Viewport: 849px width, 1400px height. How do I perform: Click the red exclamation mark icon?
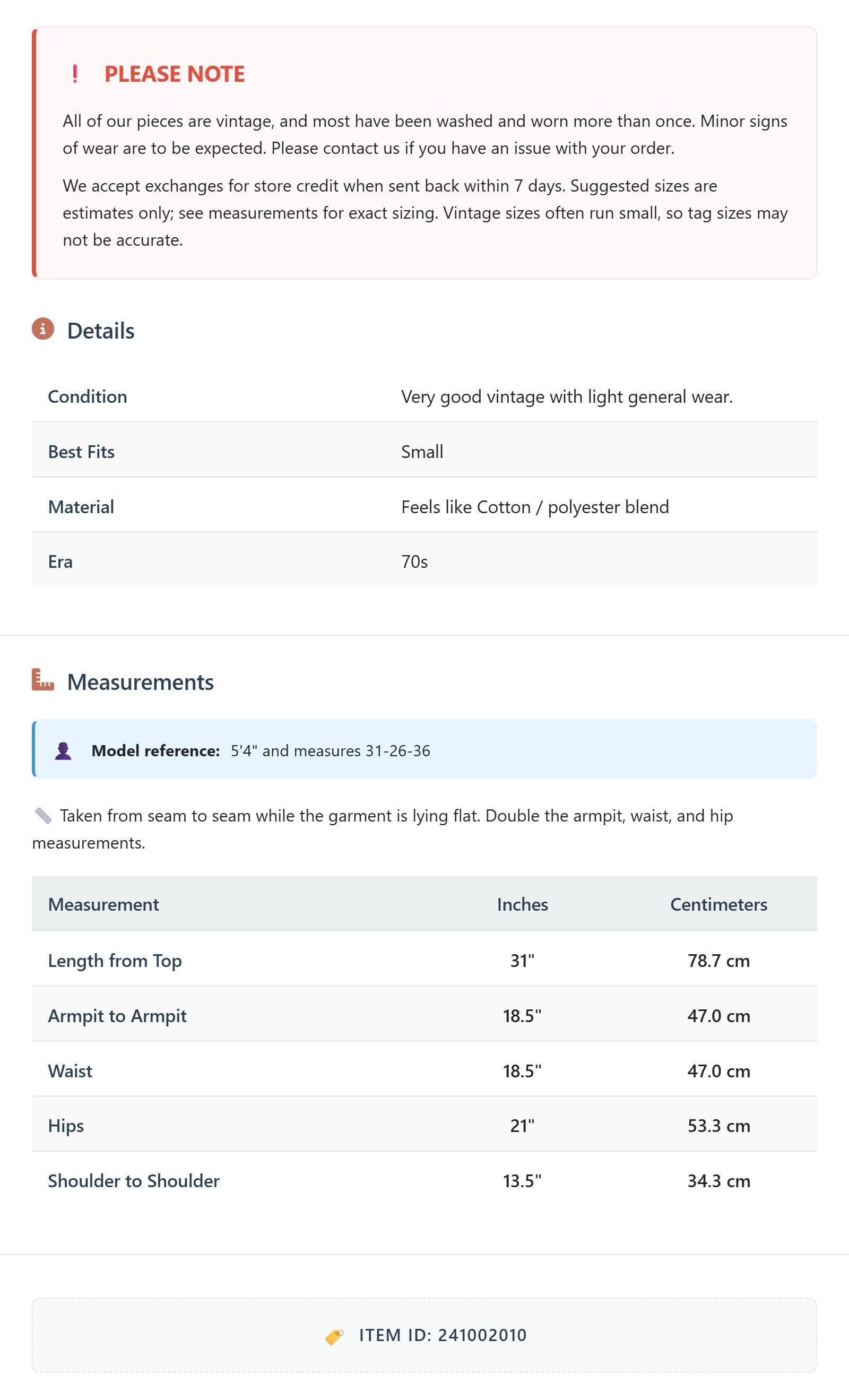[x=75, y=74]
